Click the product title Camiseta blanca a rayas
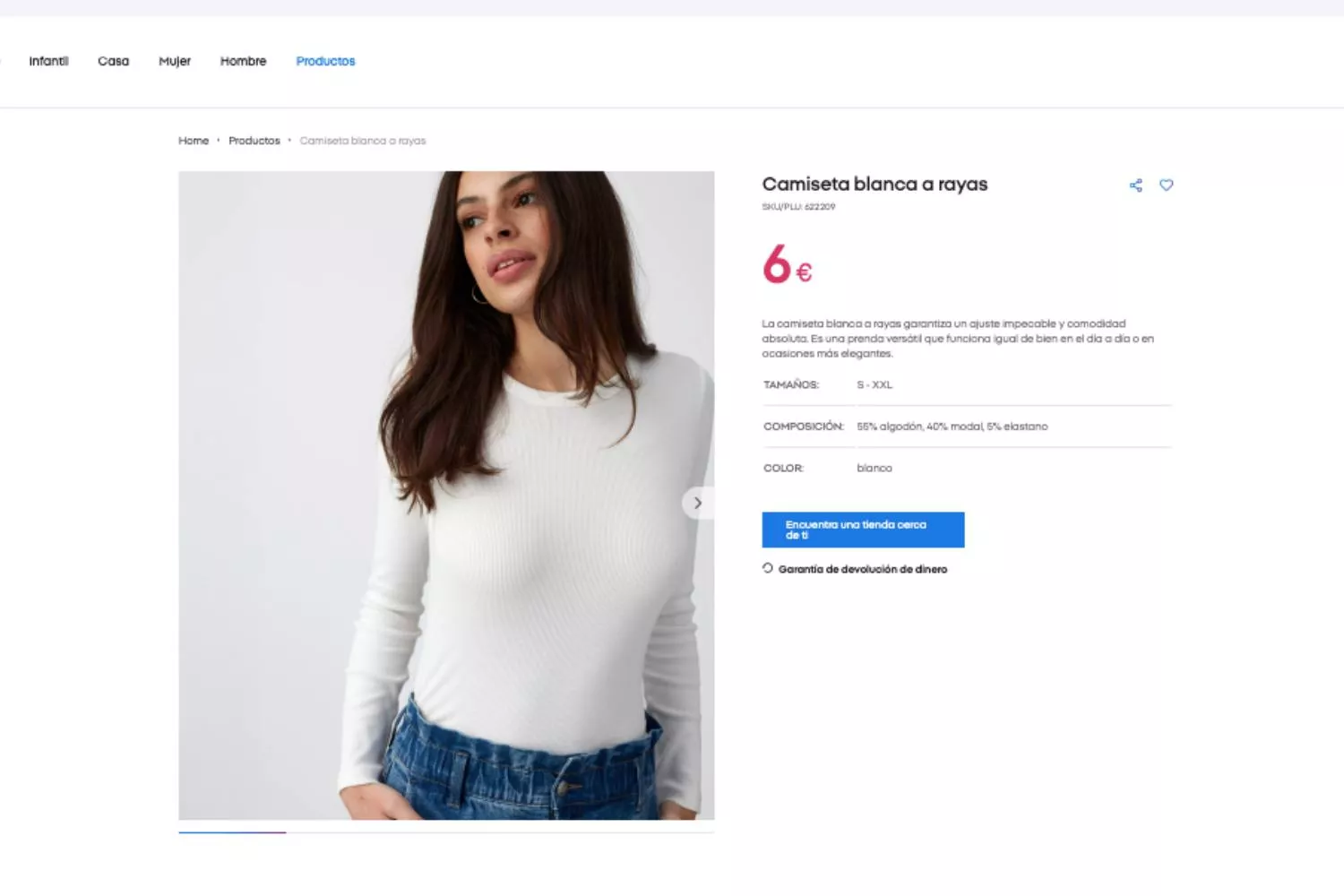Viewport: 1344px width, 896px height. coord(874,184)
